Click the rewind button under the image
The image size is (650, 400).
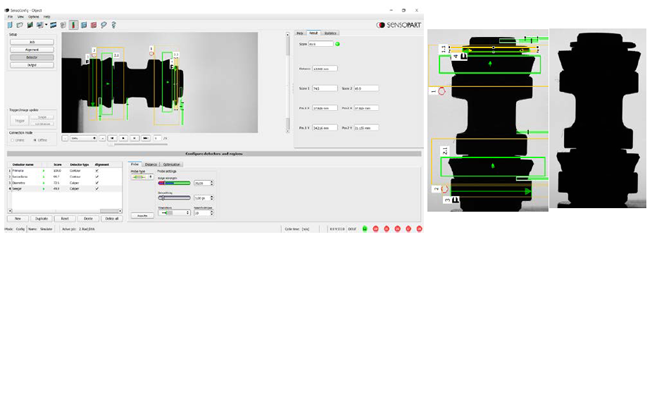click(x=112, y=138)
